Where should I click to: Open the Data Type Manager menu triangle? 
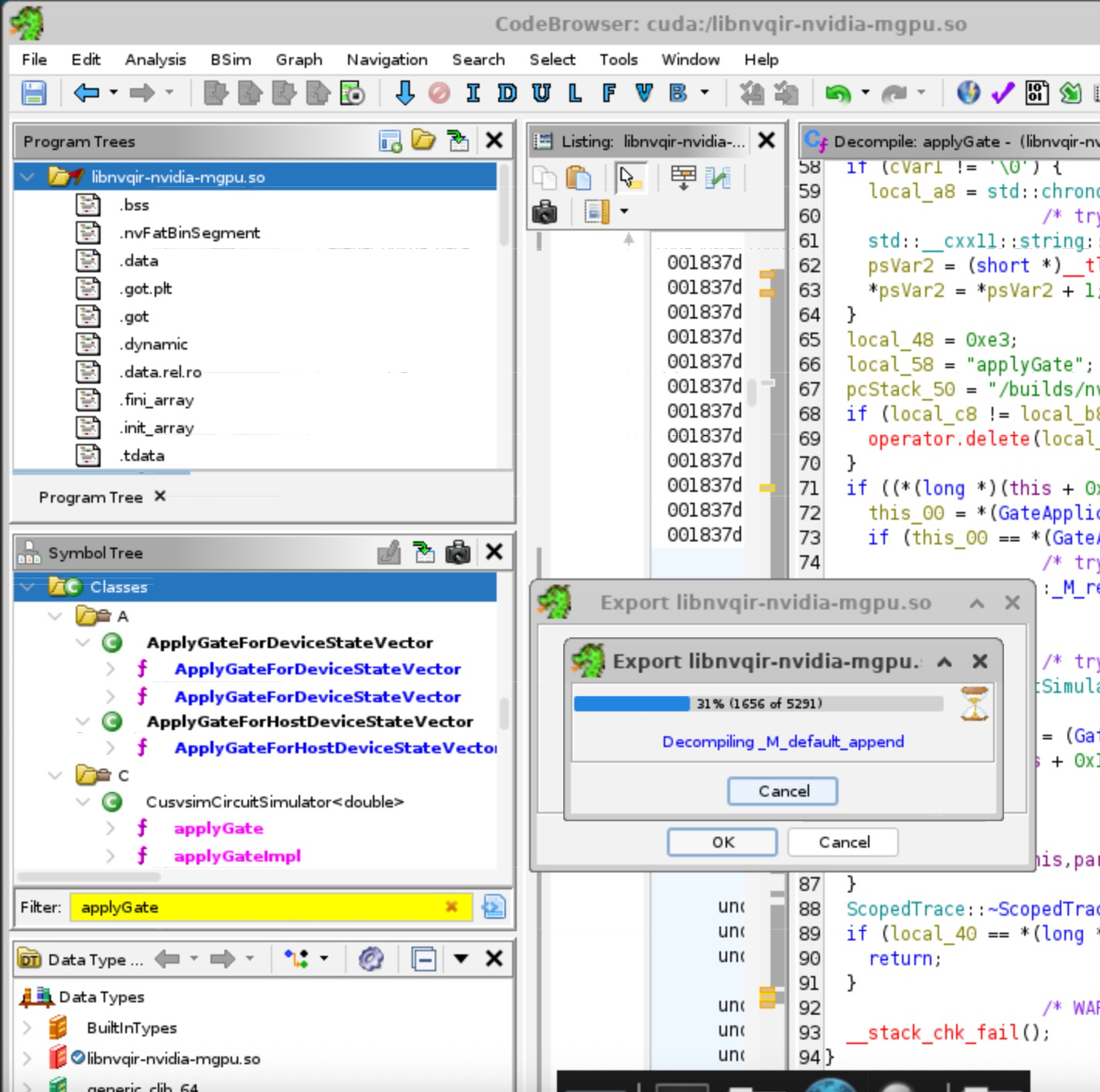point(461,959)
